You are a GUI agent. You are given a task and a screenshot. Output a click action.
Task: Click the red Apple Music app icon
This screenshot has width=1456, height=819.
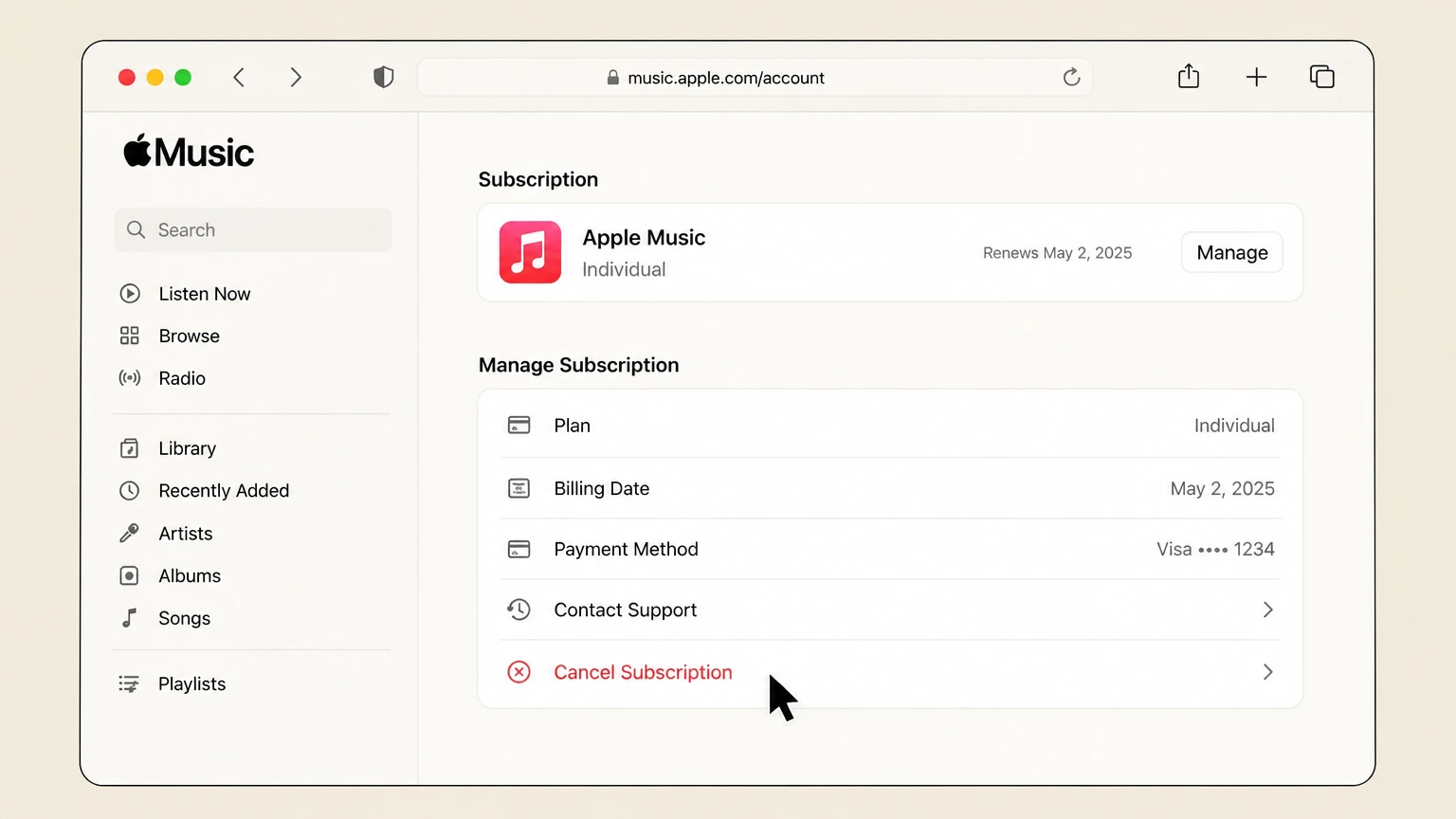coord(530,252)
